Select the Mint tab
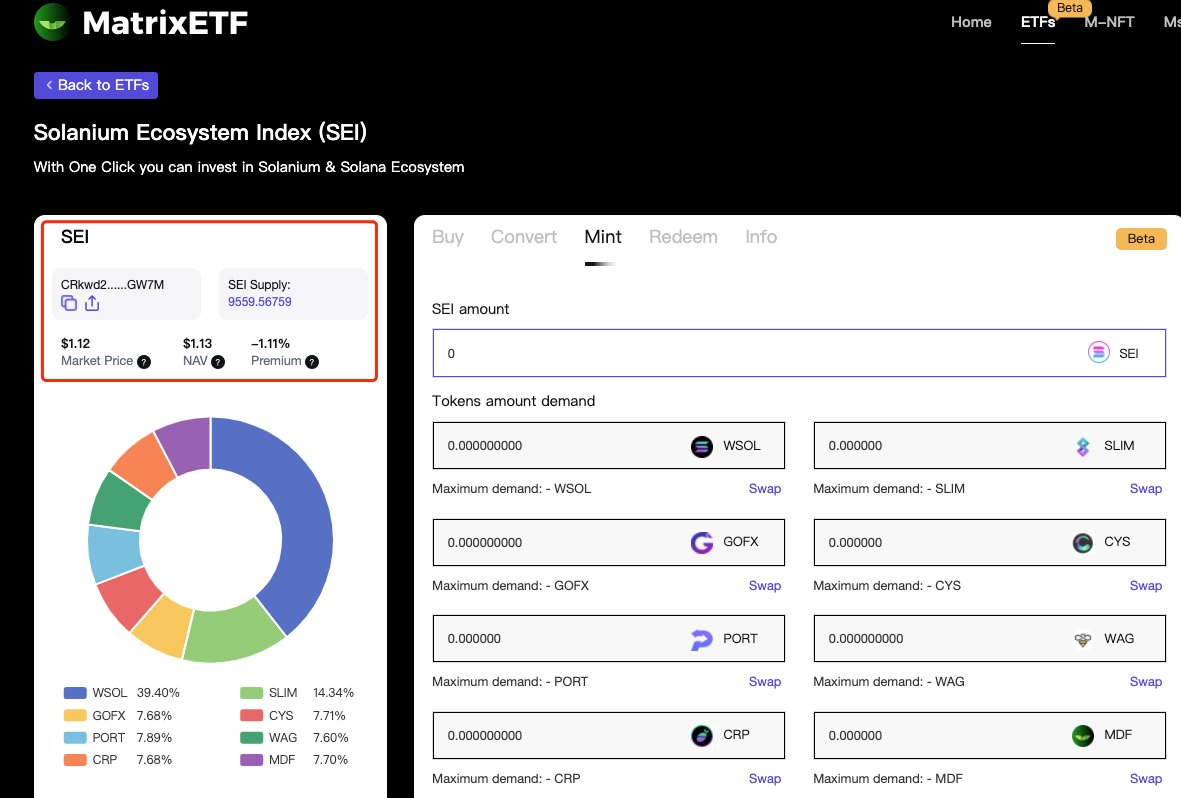Viewport: 1181px width, 798px height. point(603,237)
